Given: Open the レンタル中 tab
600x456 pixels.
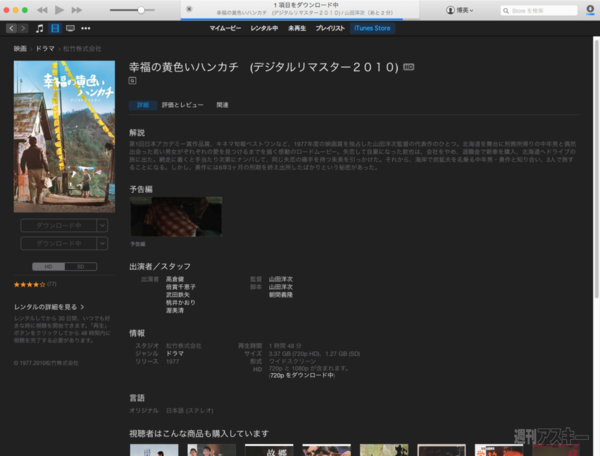Looking at the screenshot, I should pos(264,28).
